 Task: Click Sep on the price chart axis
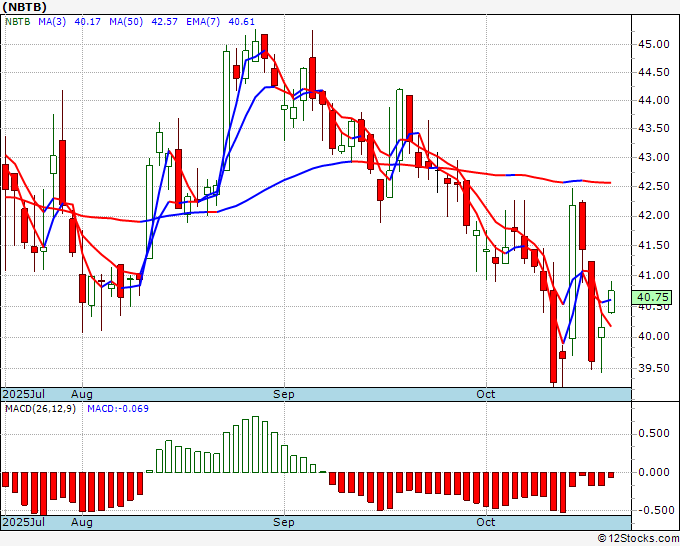(x=284, y=394)
